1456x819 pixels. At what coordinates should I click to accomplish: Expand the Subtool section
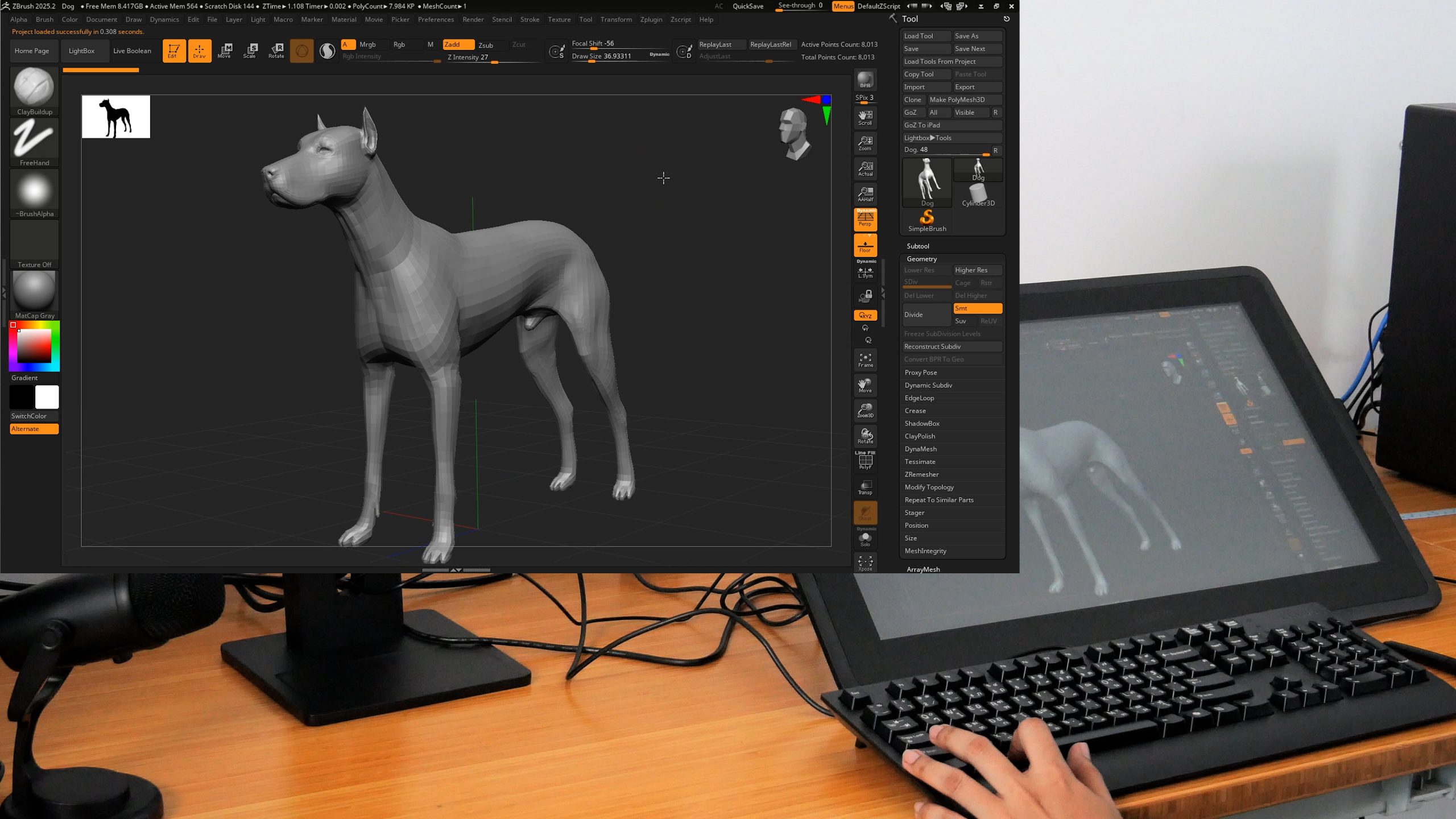pyautogui.click(x=918, y=246)
